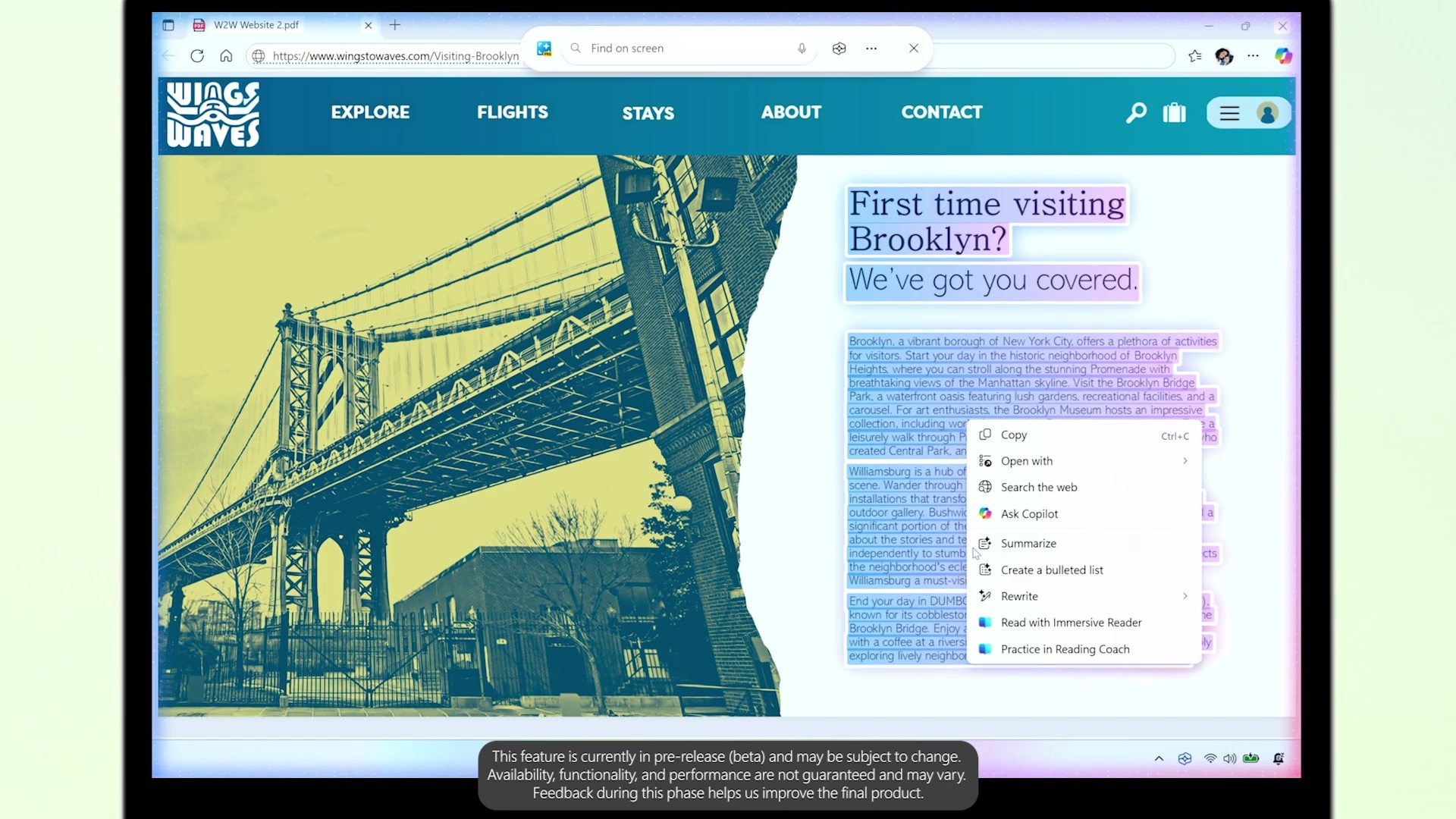The width and height of the screenshot is (1456, 819).
Task: Click the site info globe icon in address bar
Action: coord(259,56)
